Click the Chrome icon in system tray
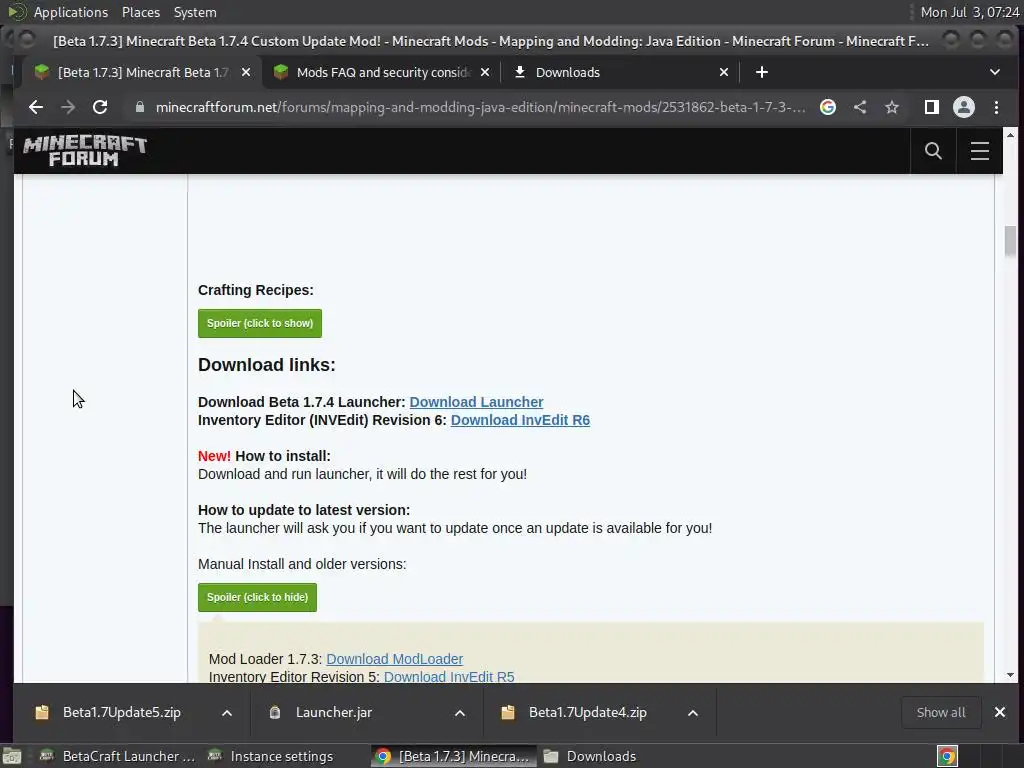The width and height of the screenshot is (1024, 768). (x=947, y=756)
